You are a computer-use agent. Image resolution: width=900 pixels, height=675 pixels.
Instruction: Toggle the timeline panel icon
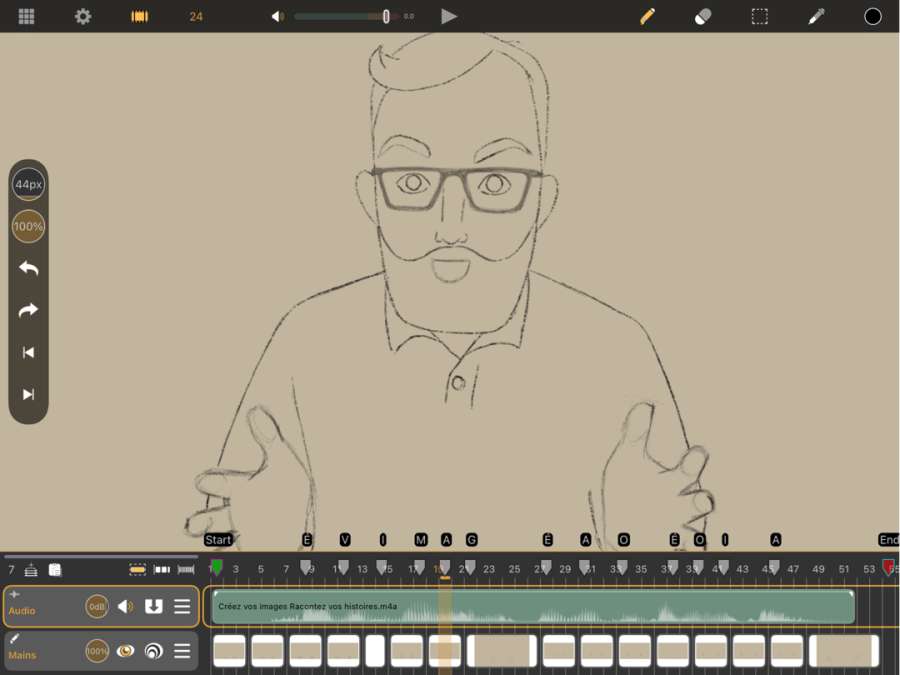[x=140, y=16]
